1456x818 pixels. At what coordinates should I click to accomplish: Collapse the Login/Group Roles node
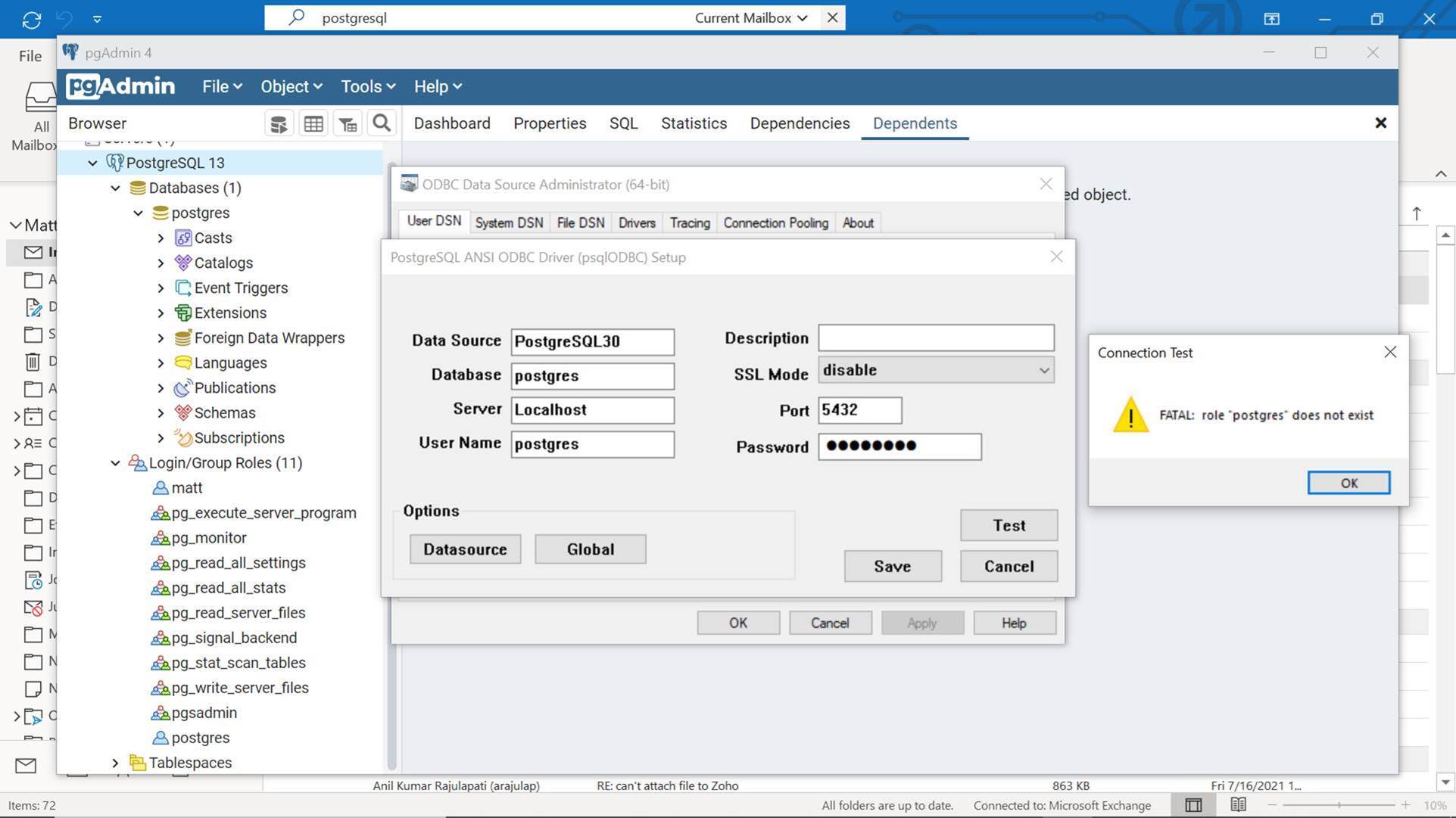pyautogui.click(x=115, y=463)
